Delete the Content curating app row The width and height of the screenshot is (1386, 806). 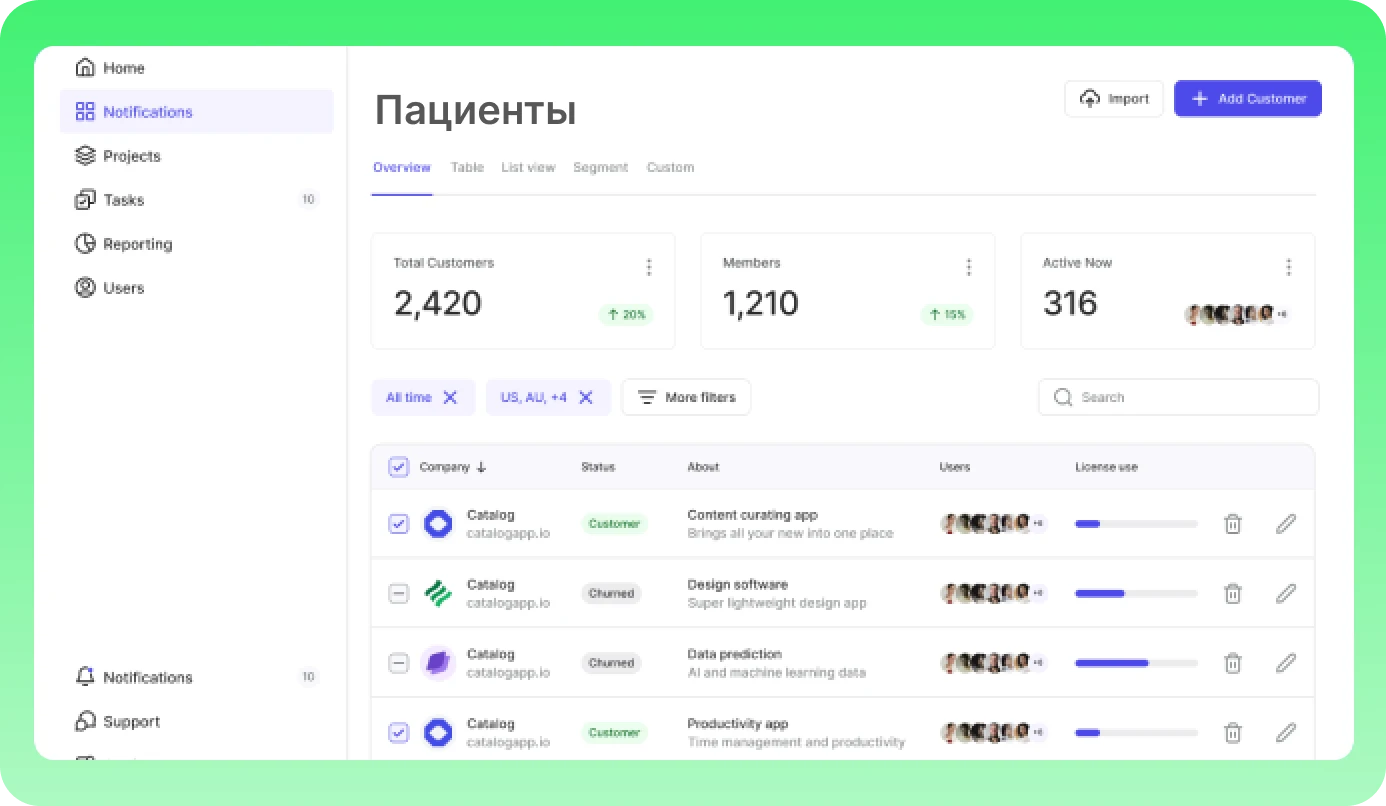pos(1233,524)
